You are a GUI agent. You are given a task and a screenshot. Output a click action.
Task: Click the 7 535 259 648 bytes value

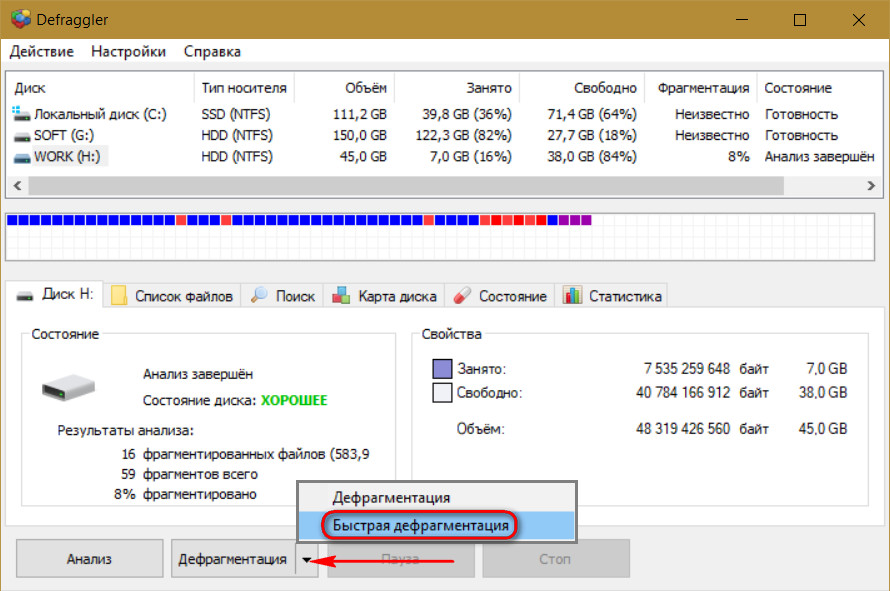point(687,368)
